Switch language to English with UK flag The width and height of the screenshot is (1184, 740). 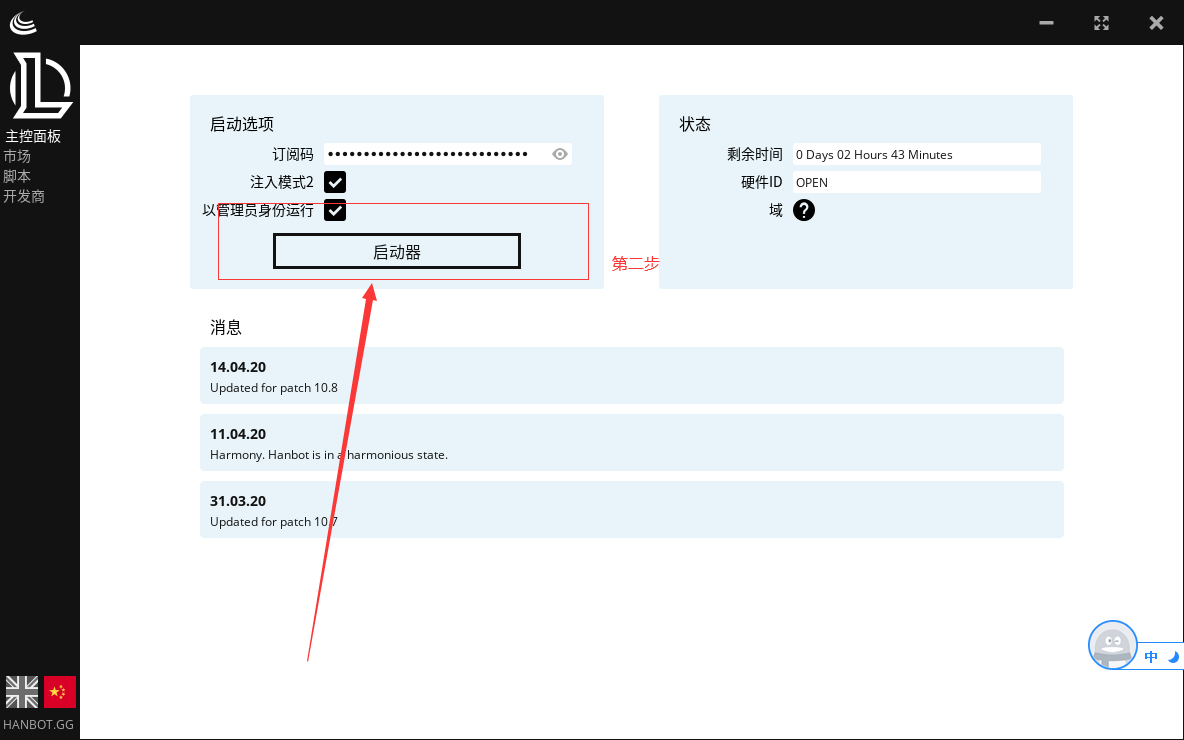click(x=22, y=692)
